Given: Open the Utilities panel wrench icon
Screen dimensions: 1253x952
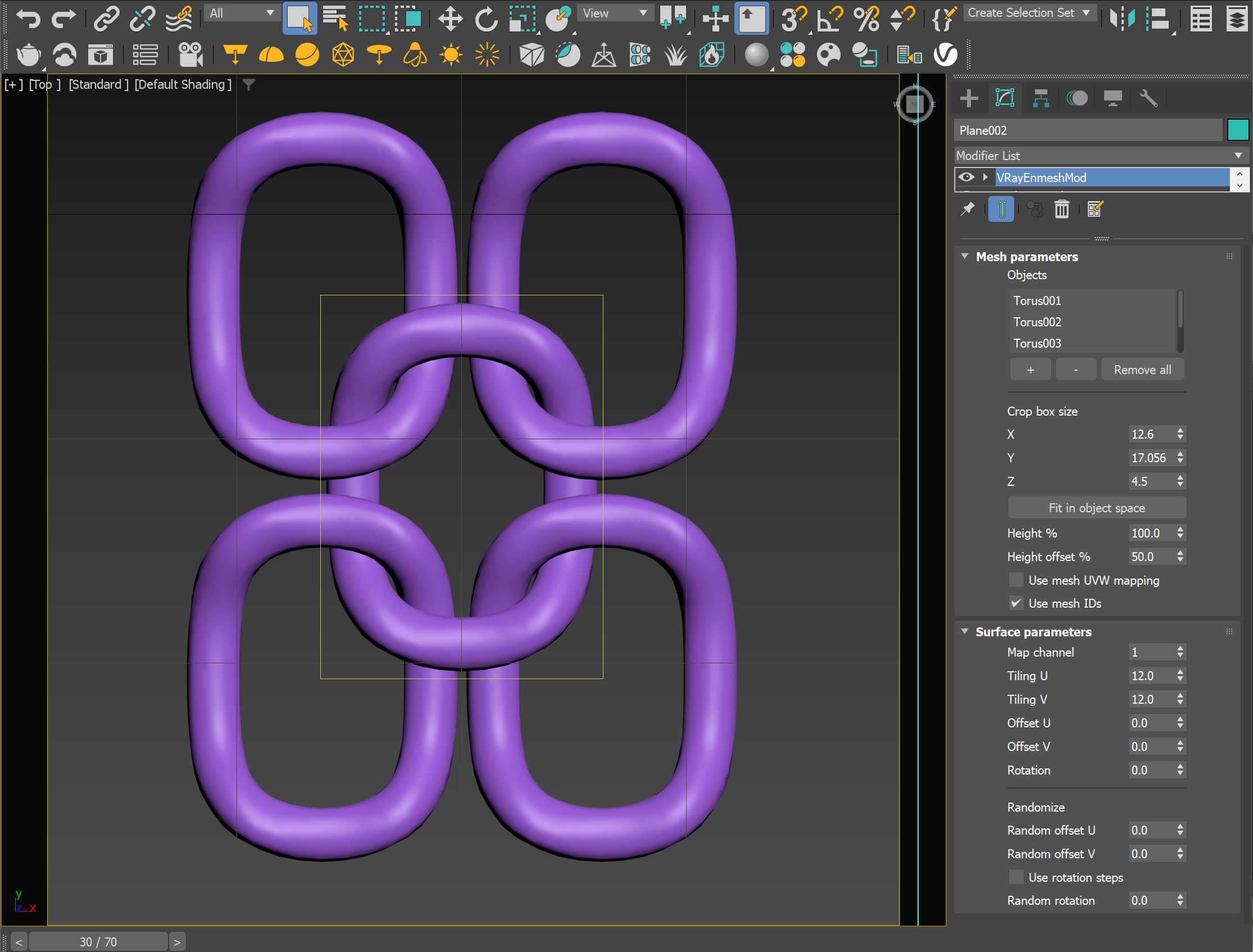Looking at the screenshot, I should (x=1148, y=98).
